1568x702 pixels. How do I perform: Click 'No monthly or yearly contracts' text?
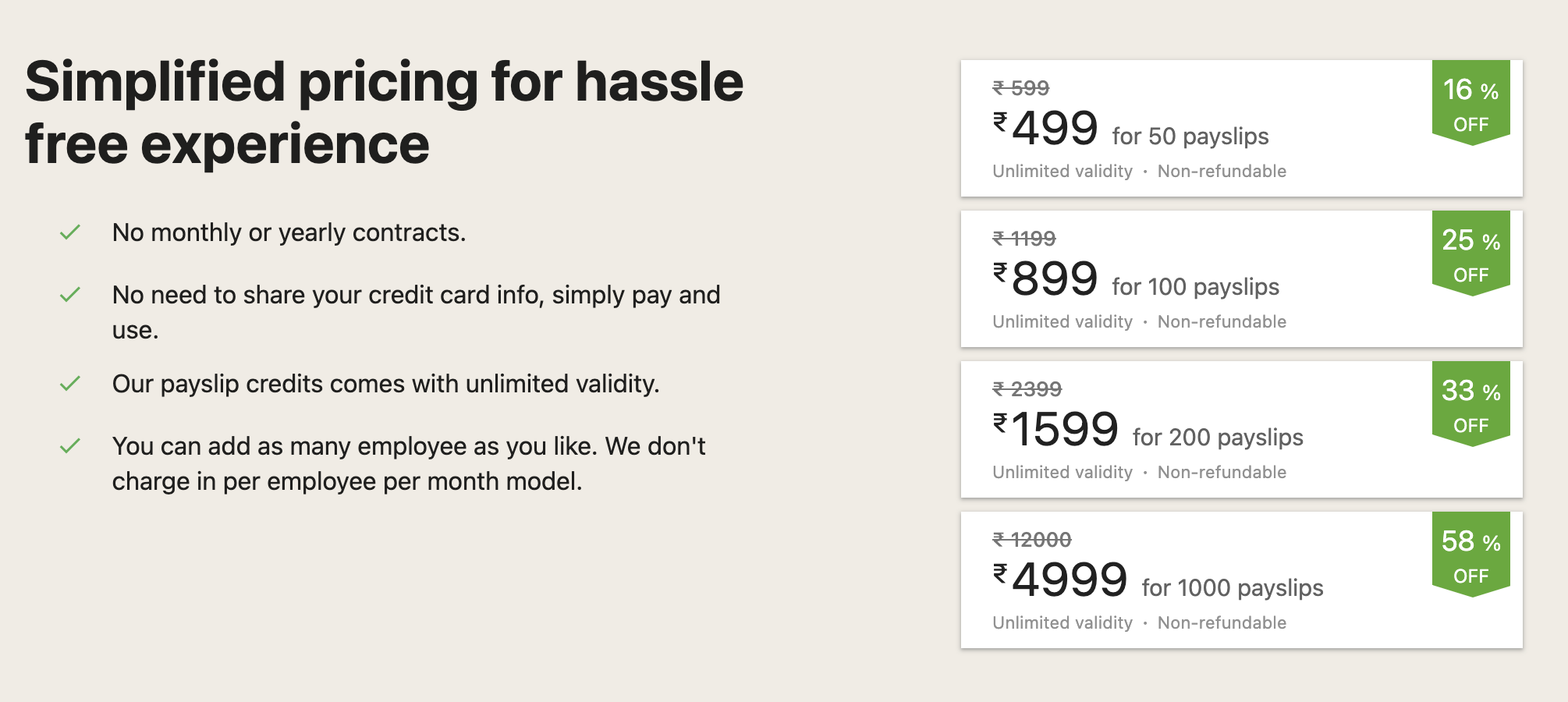coord(289,232)
